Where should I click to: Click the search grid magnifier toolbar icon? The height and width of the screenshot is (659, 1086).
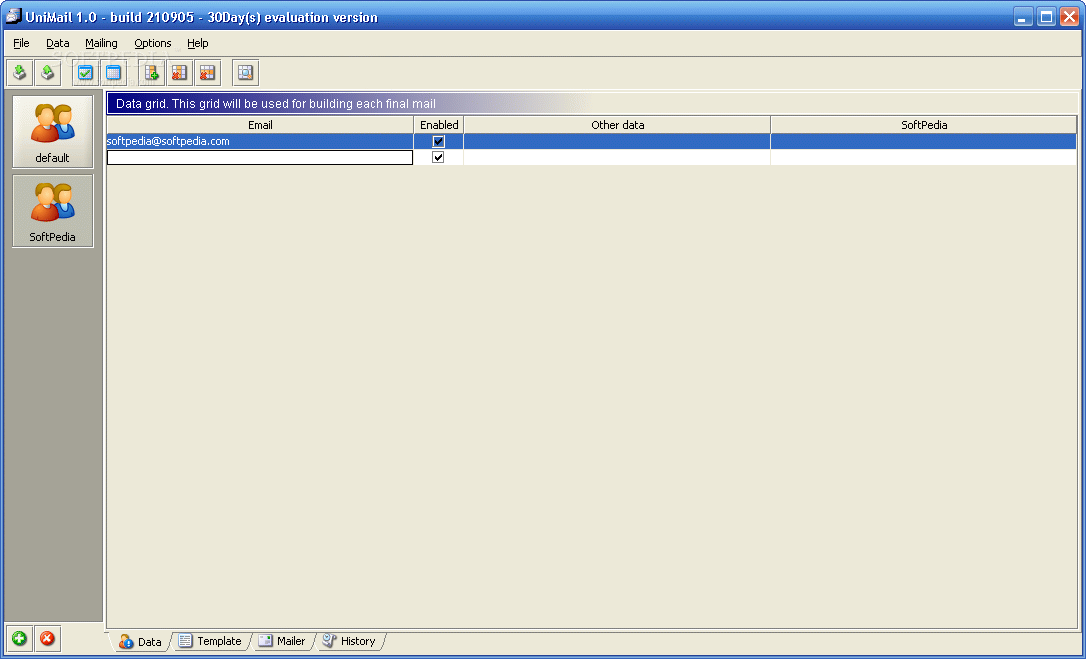pyautogui.click(x=245, y=73)
